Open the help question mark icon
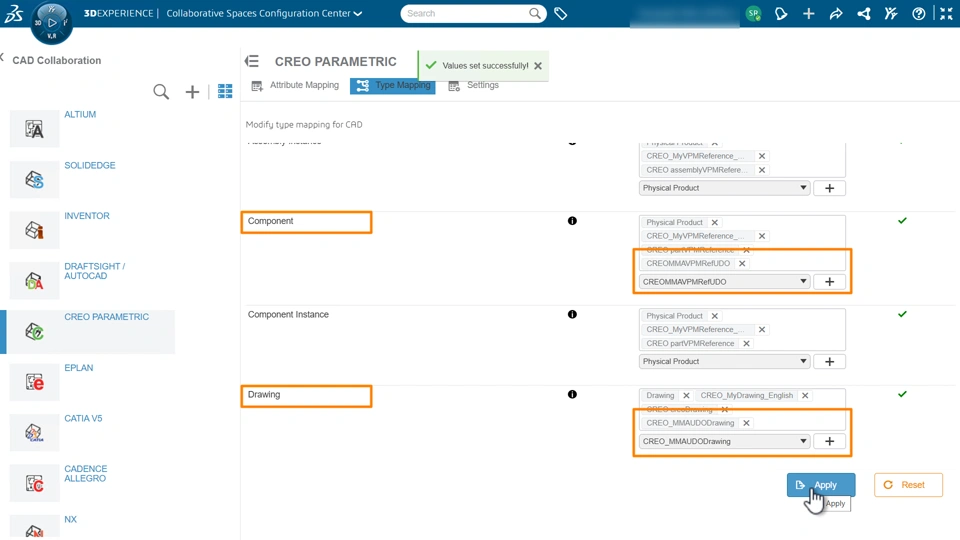 918,13
